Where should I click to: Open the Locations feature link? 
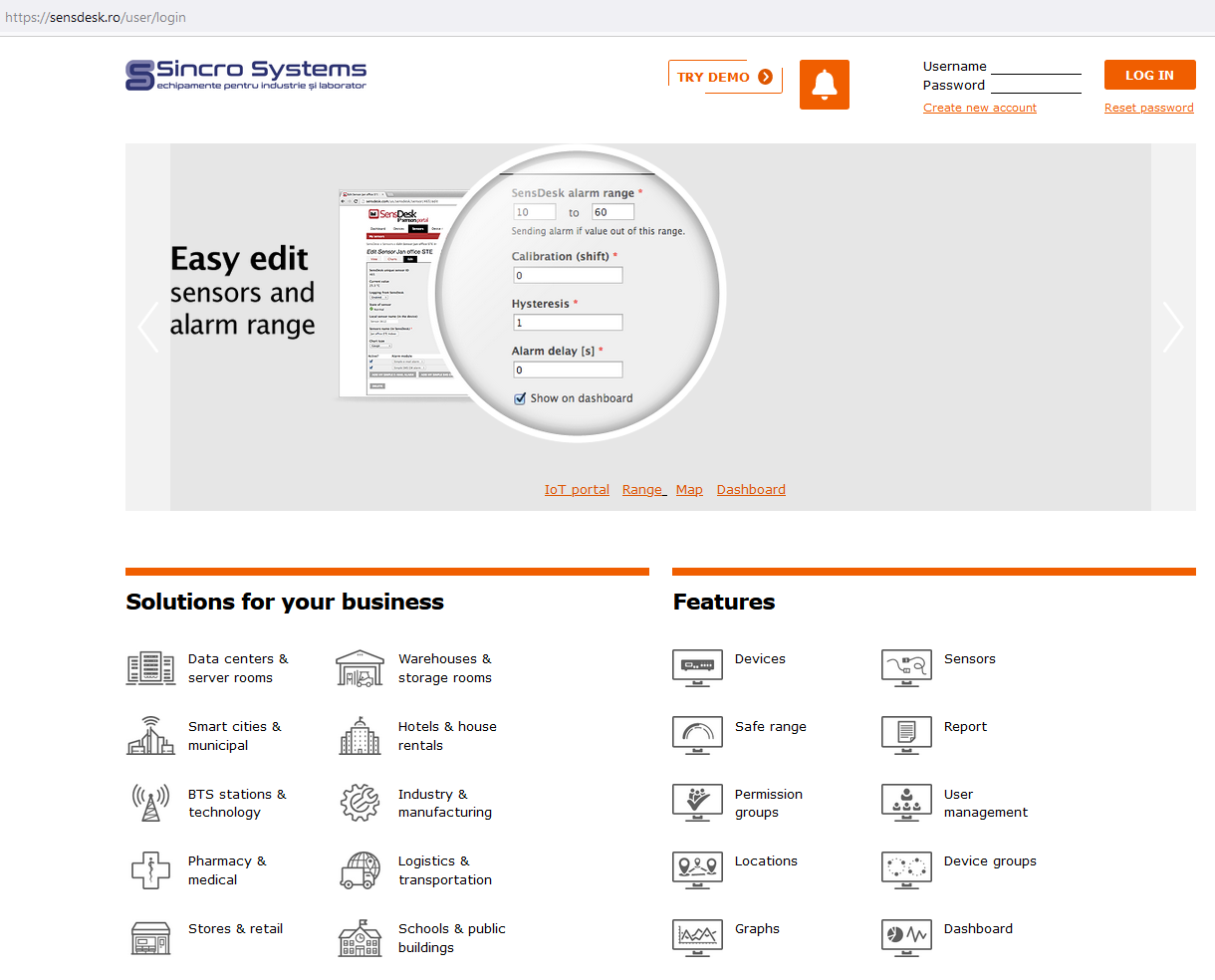click(x=766, y=860)
